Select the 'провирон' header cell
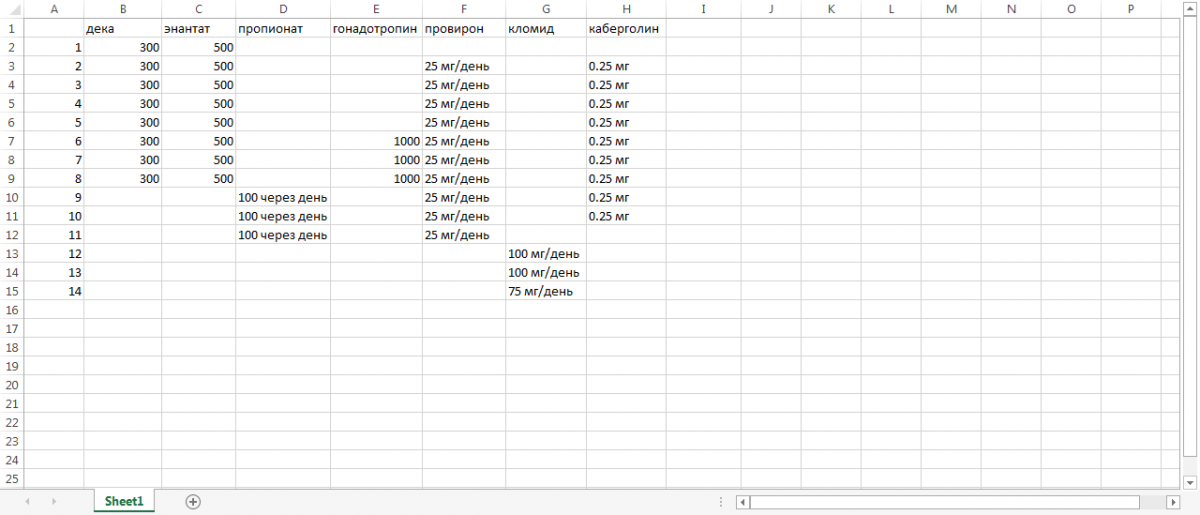Screen dimensions: 1200x515 464,29
